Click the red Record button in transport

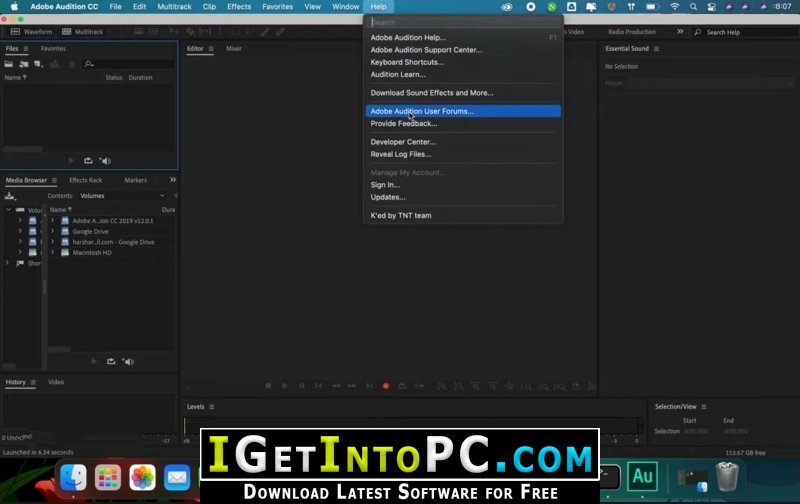(386, 386)
